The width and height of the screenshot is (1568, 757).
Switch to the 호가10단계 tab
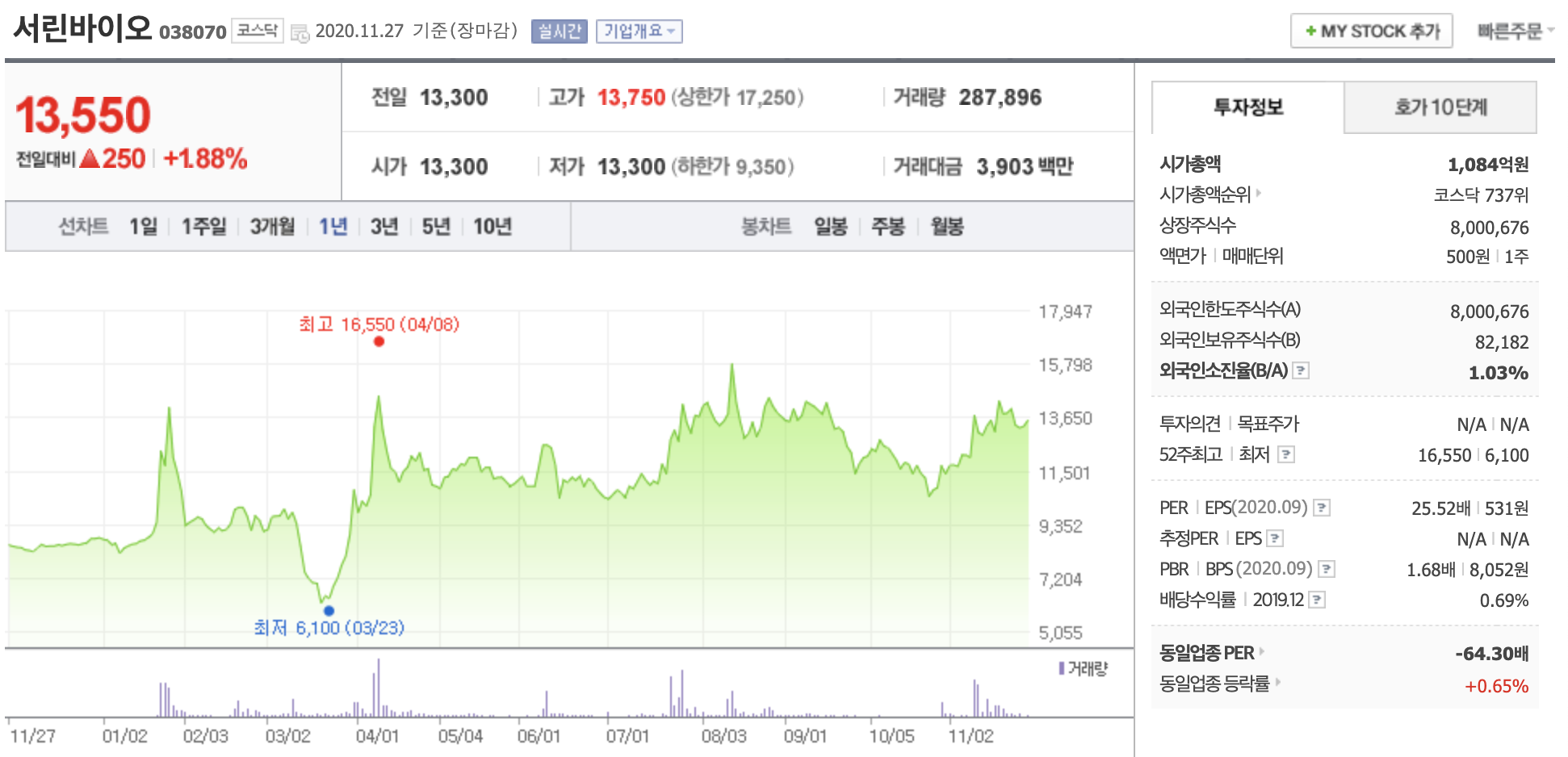pos(1440,107)
